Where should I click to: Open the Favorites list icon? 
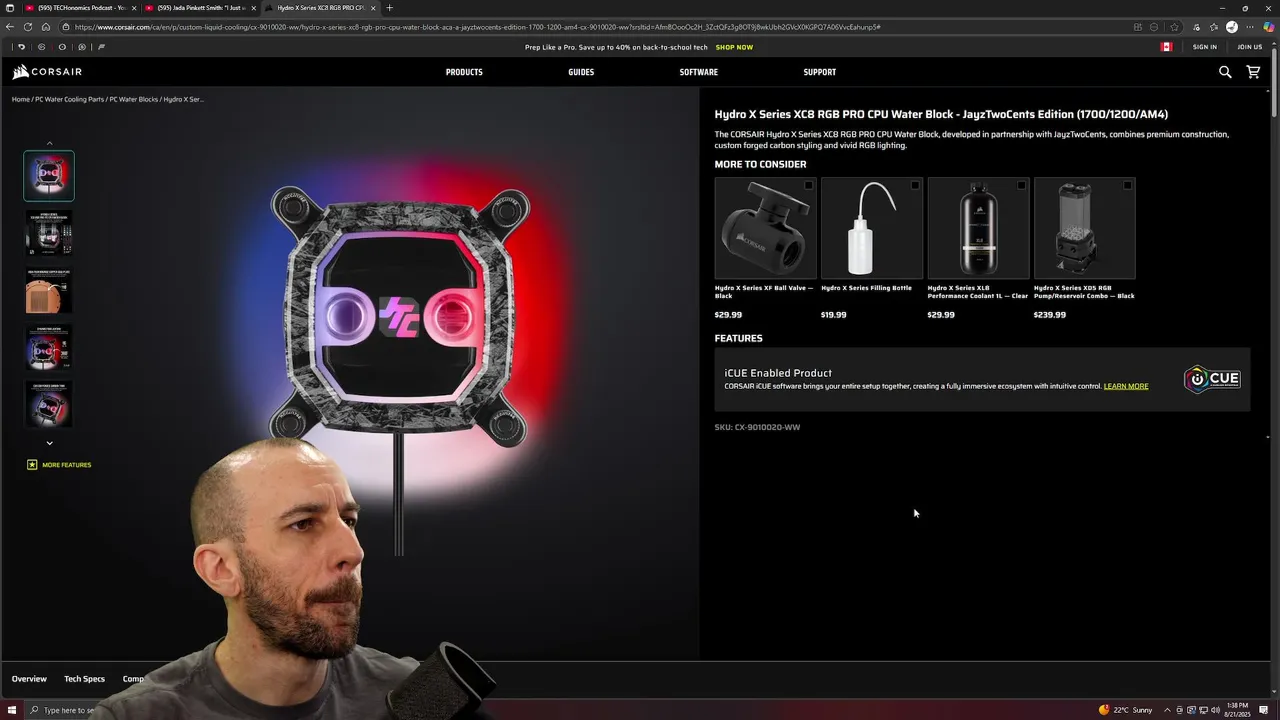click(1214, 27)
